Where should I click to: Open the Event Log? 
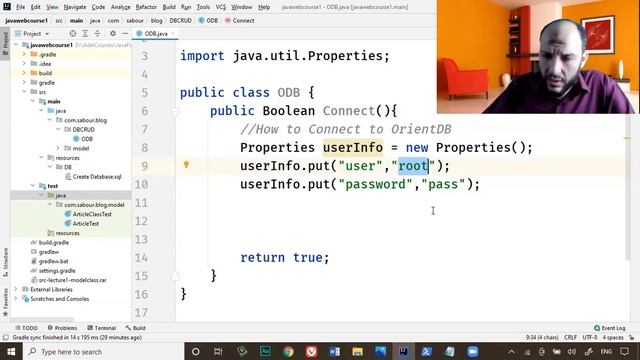coord(610,328)
